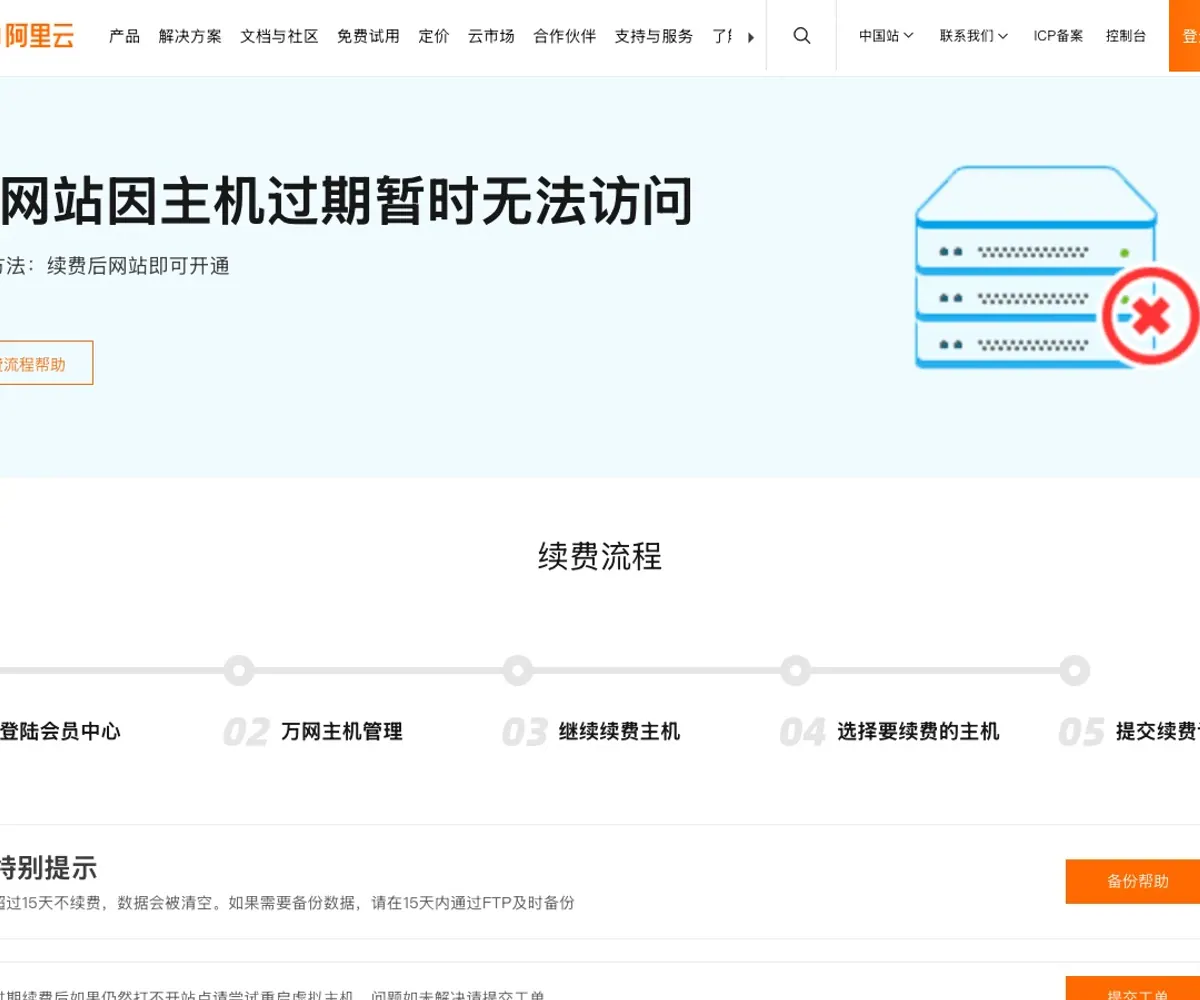Expand the 中国站 region dropdown
This screenshot has height=1000, width=1200.
[886, 36]
